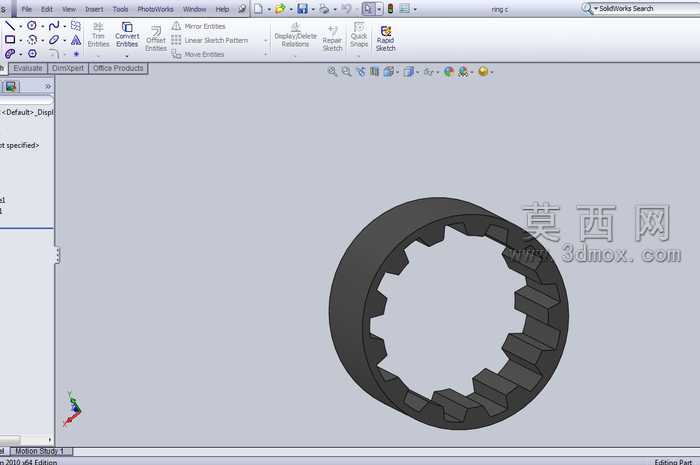Click the View Settings sphere icon
The height and width of the screenshot is (465, 700).
483,71
